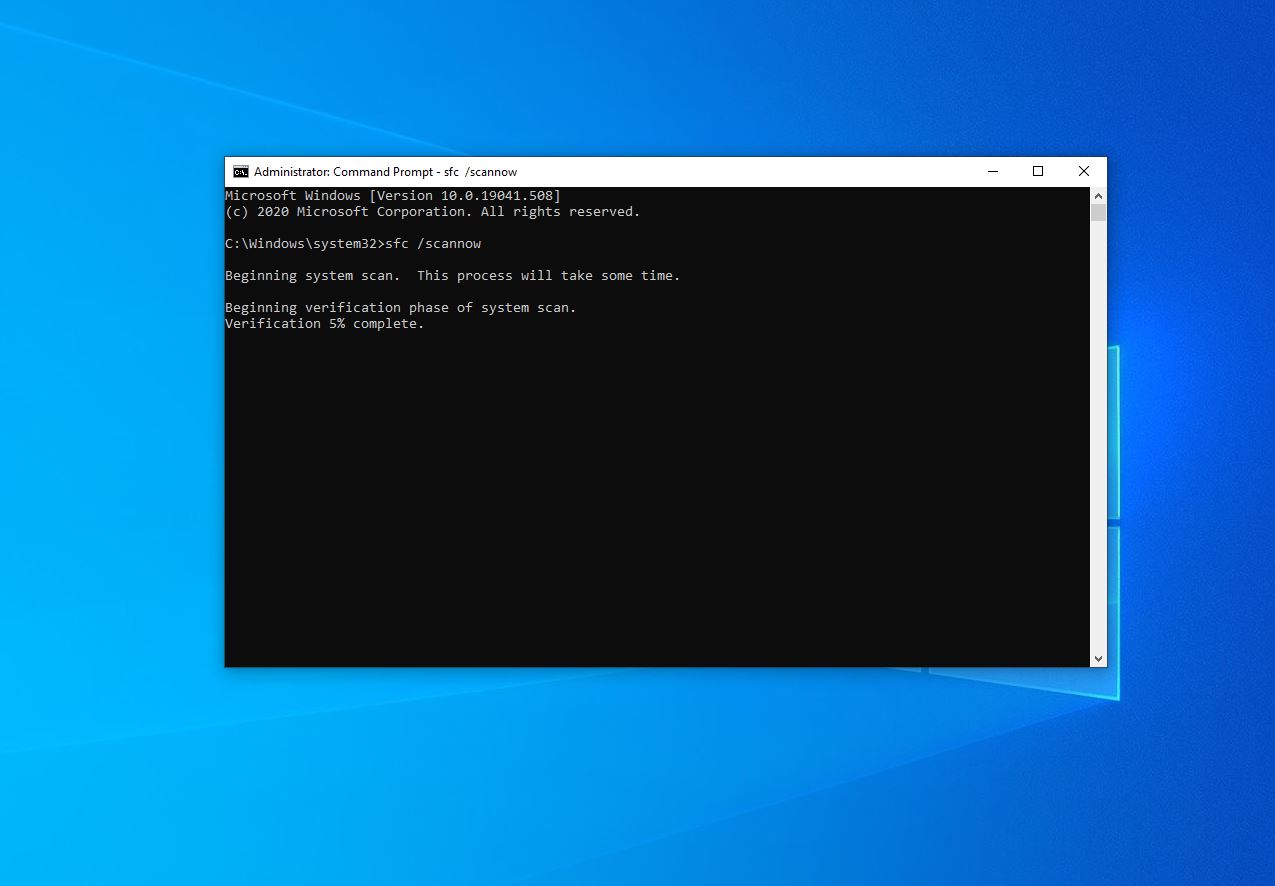Maximize the Command Prompt window
Viewport: 1275px width, 886px height.
click(x=1037, y=171)
